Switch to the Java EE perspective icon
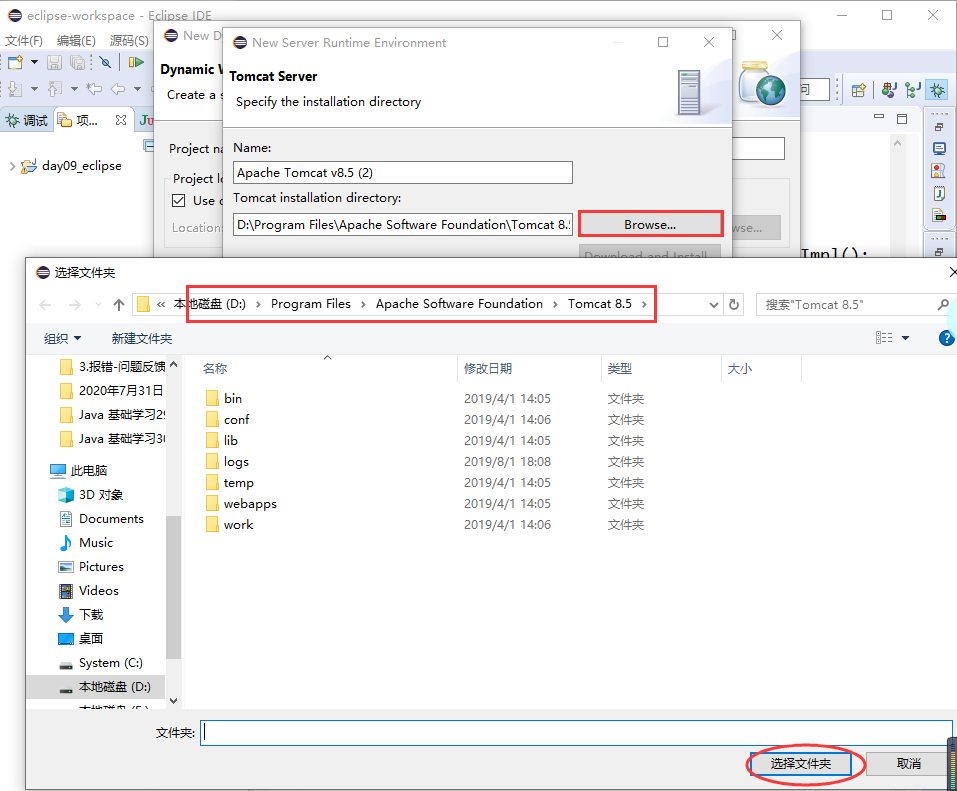Screen dimensions: 957x791 (889, 90)
